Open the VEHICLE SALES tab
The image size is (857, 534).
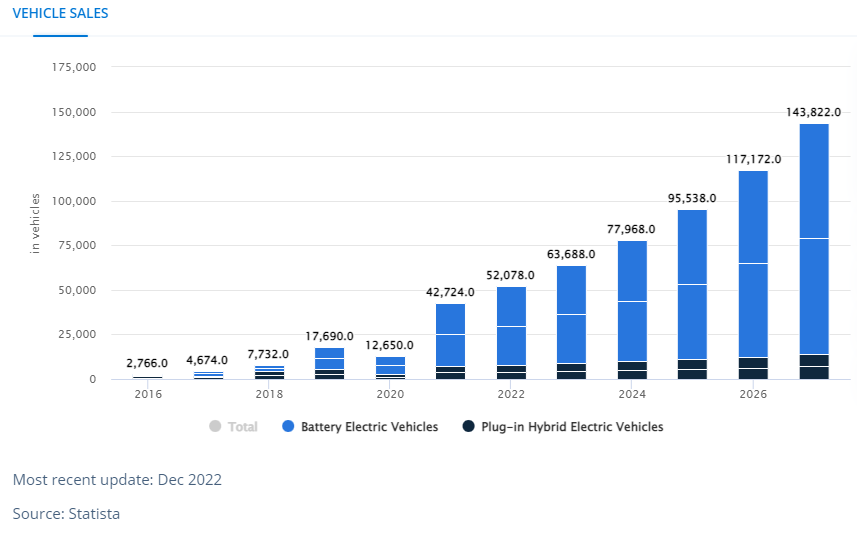pos(60,14)
